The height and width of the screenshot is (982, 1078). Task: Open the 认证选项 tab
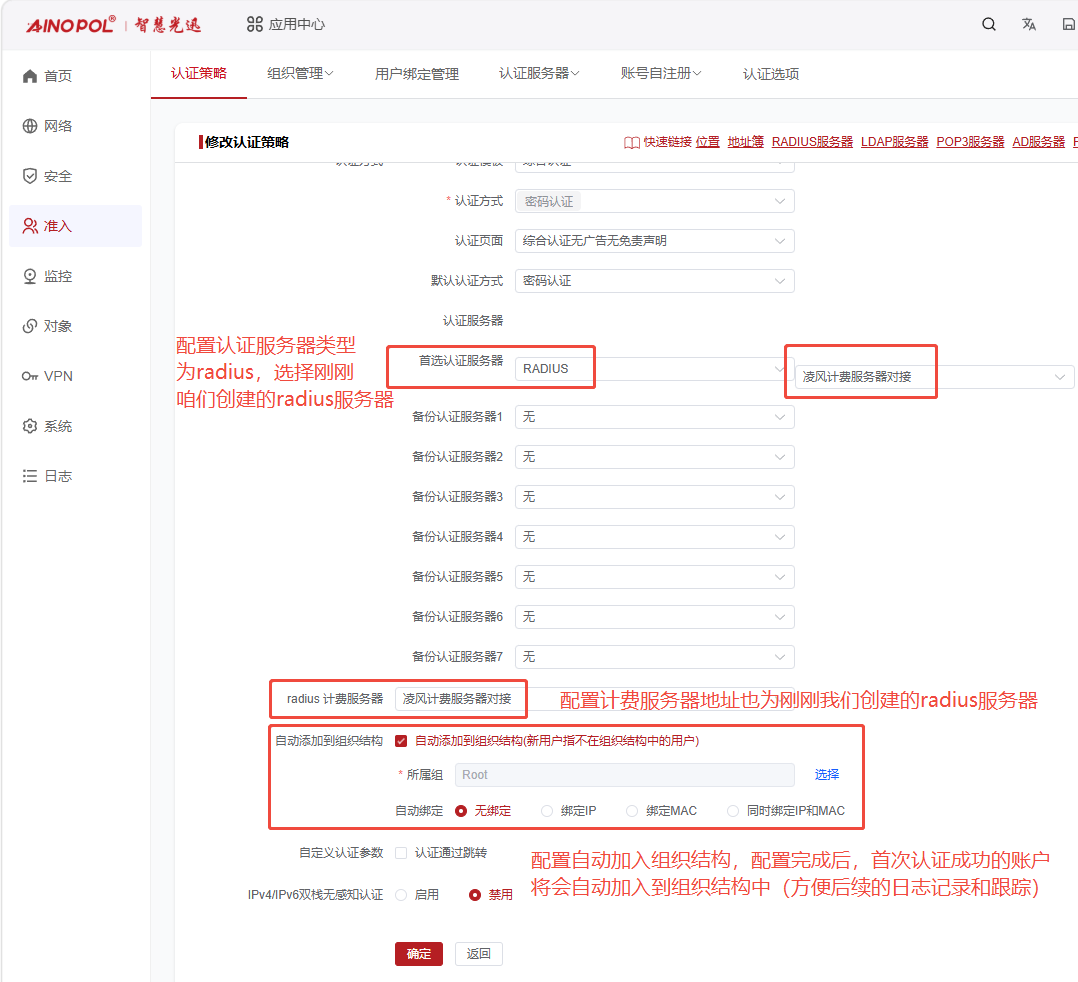pos(771,74)
